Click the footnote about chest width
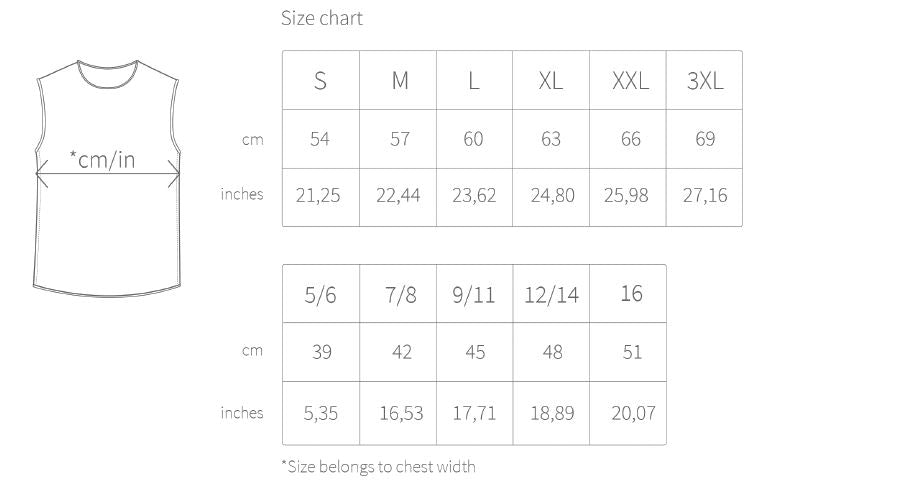 pyautogui.click(x=378, y=466)
